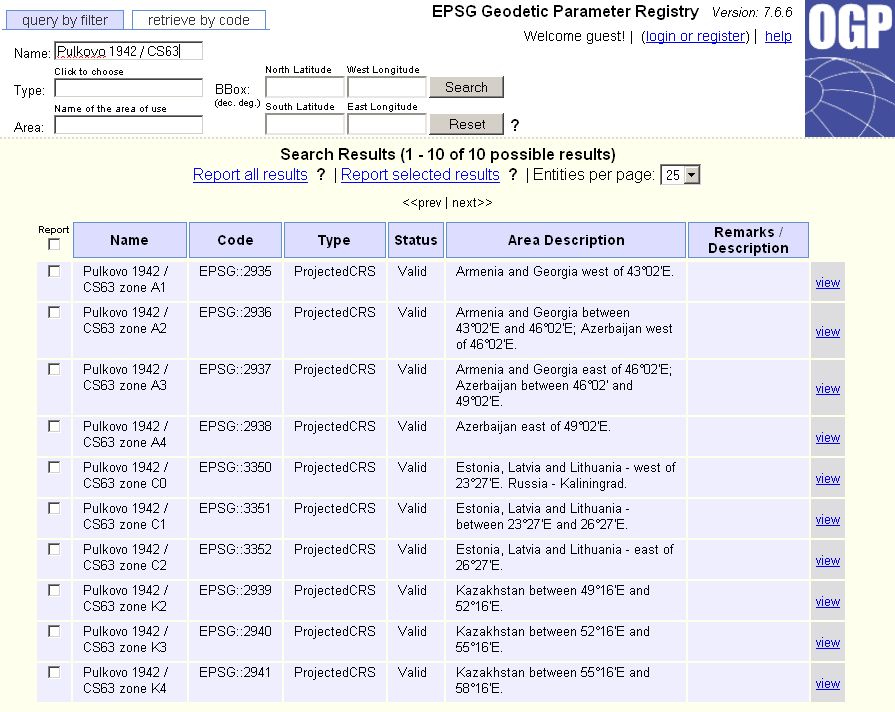This screenshot has width=895, height=712.
Task: Click the South Latitude input field
Action: click(305, 124)
